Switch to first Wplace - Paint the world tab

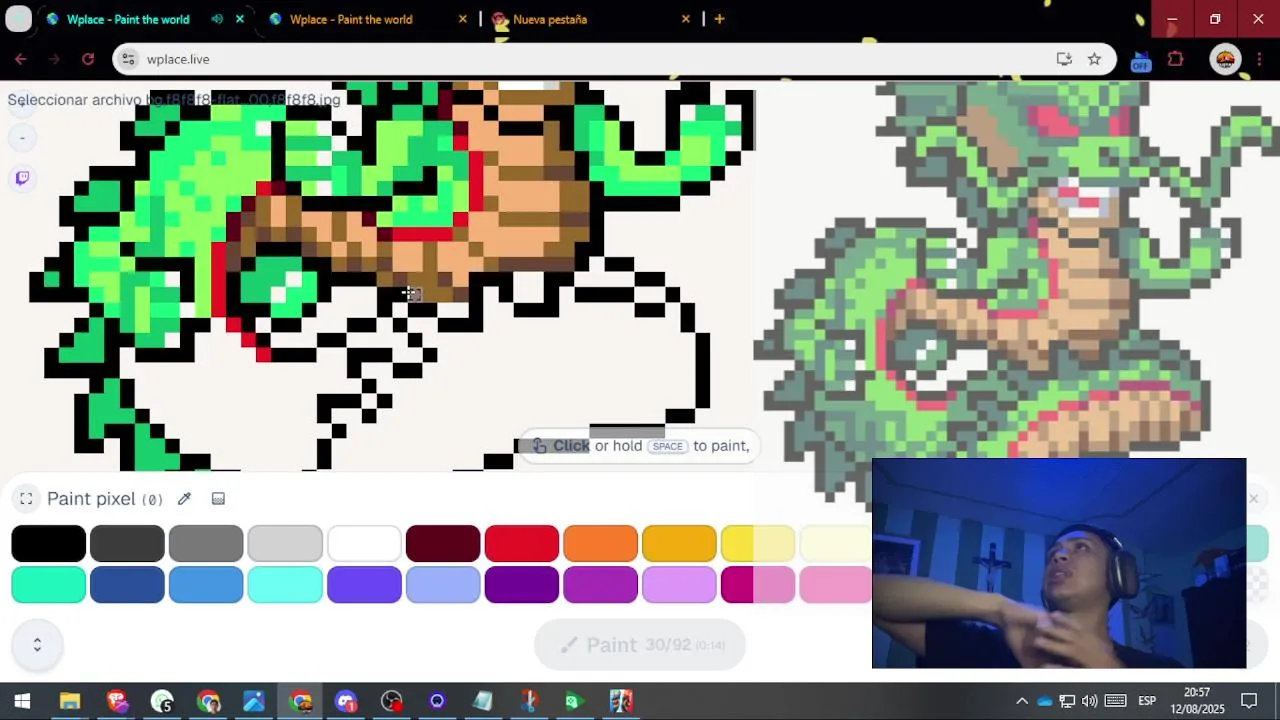point(128,19)
